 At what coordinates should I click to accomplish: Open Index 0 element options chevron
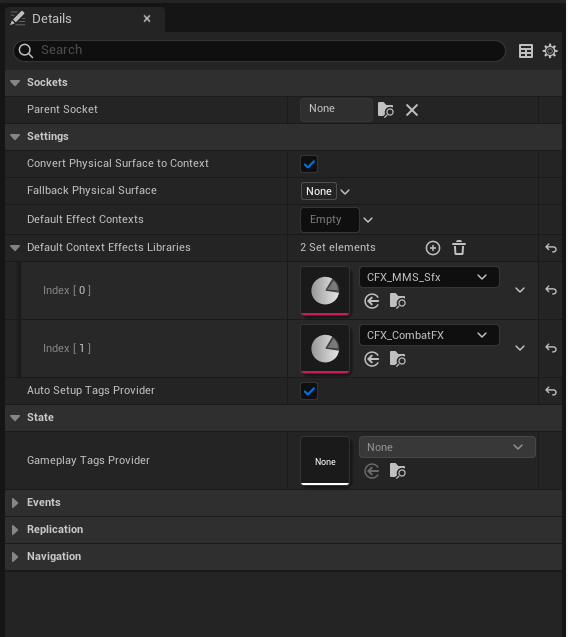click(x=520, y=290)
